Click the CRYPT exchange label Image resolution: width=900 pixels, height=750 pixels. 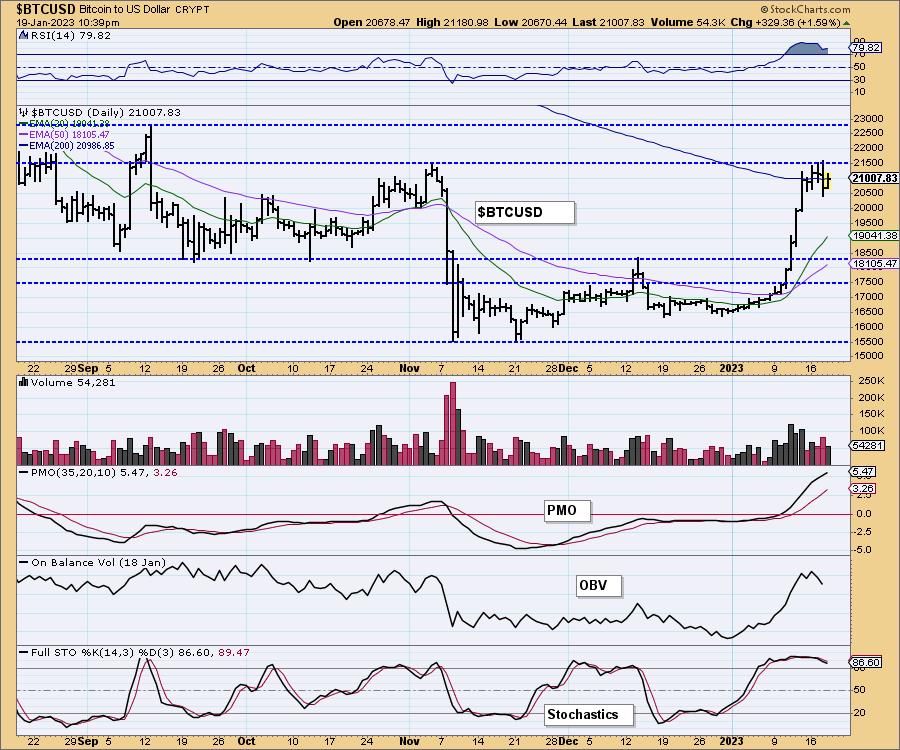[x=193, y=9]
